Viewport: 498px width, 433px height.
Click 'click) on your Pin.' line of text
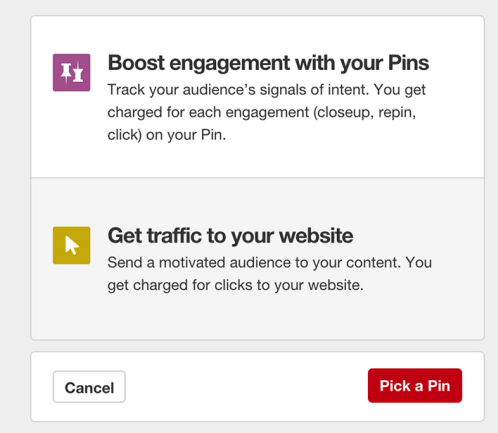(x=167, y=135)
